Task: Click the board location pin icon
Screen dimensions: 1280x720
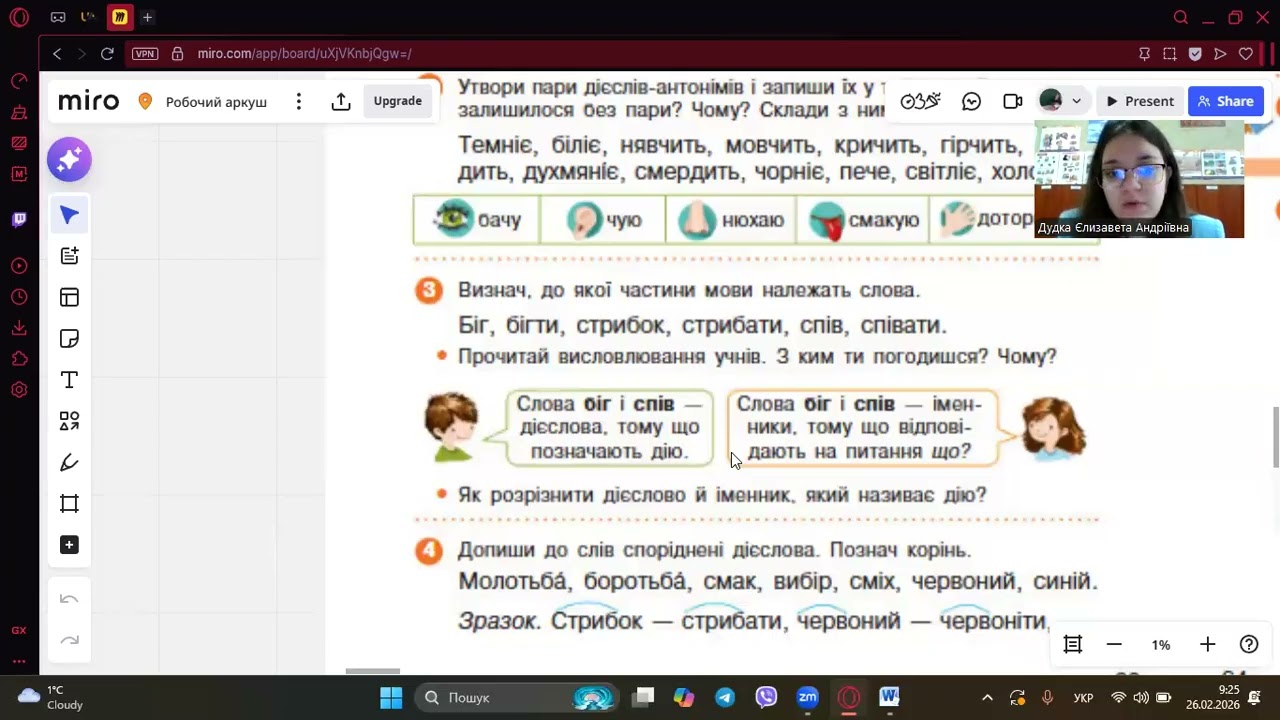Action: (145, 101)
